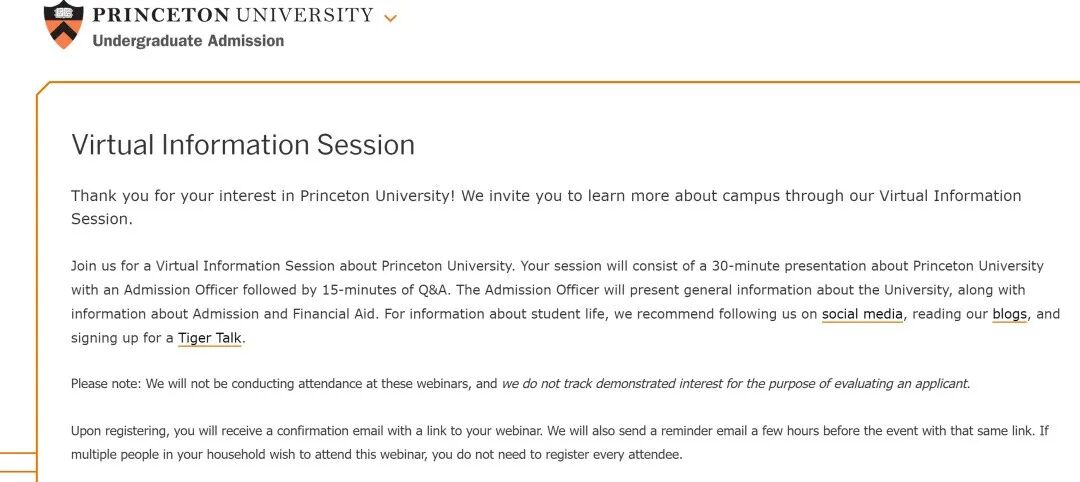Expand the orange chevron beside Princeton University

[390, 18]
